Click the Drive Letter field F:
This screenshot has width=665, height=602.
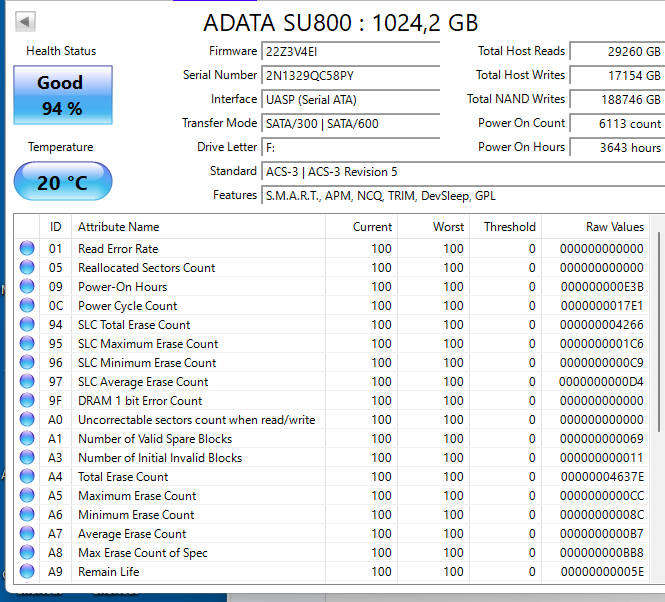click(x=351, y=148)
